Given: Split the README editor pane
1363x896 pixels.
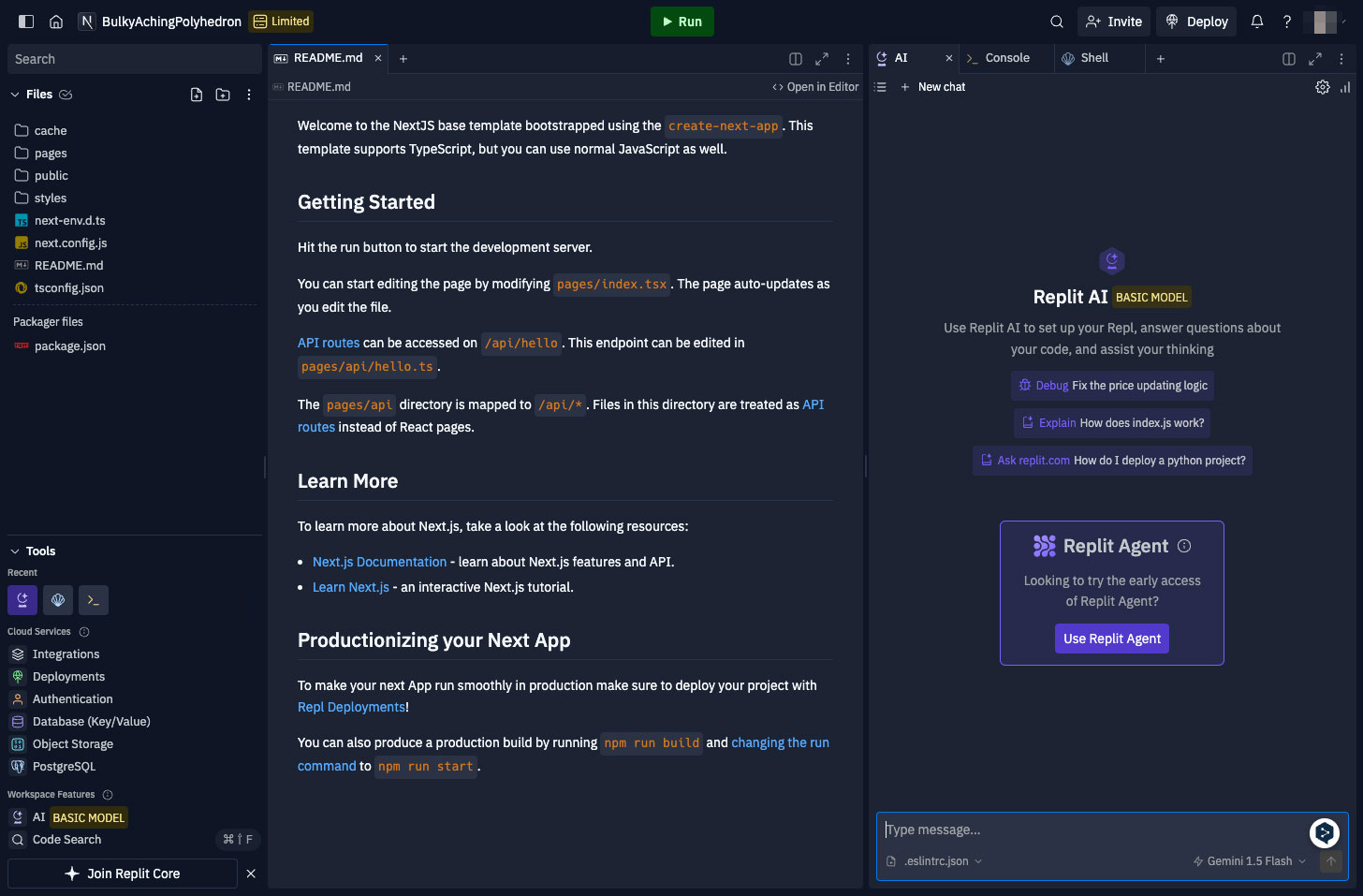Looking at the screenshot, I should coord(796,59).
